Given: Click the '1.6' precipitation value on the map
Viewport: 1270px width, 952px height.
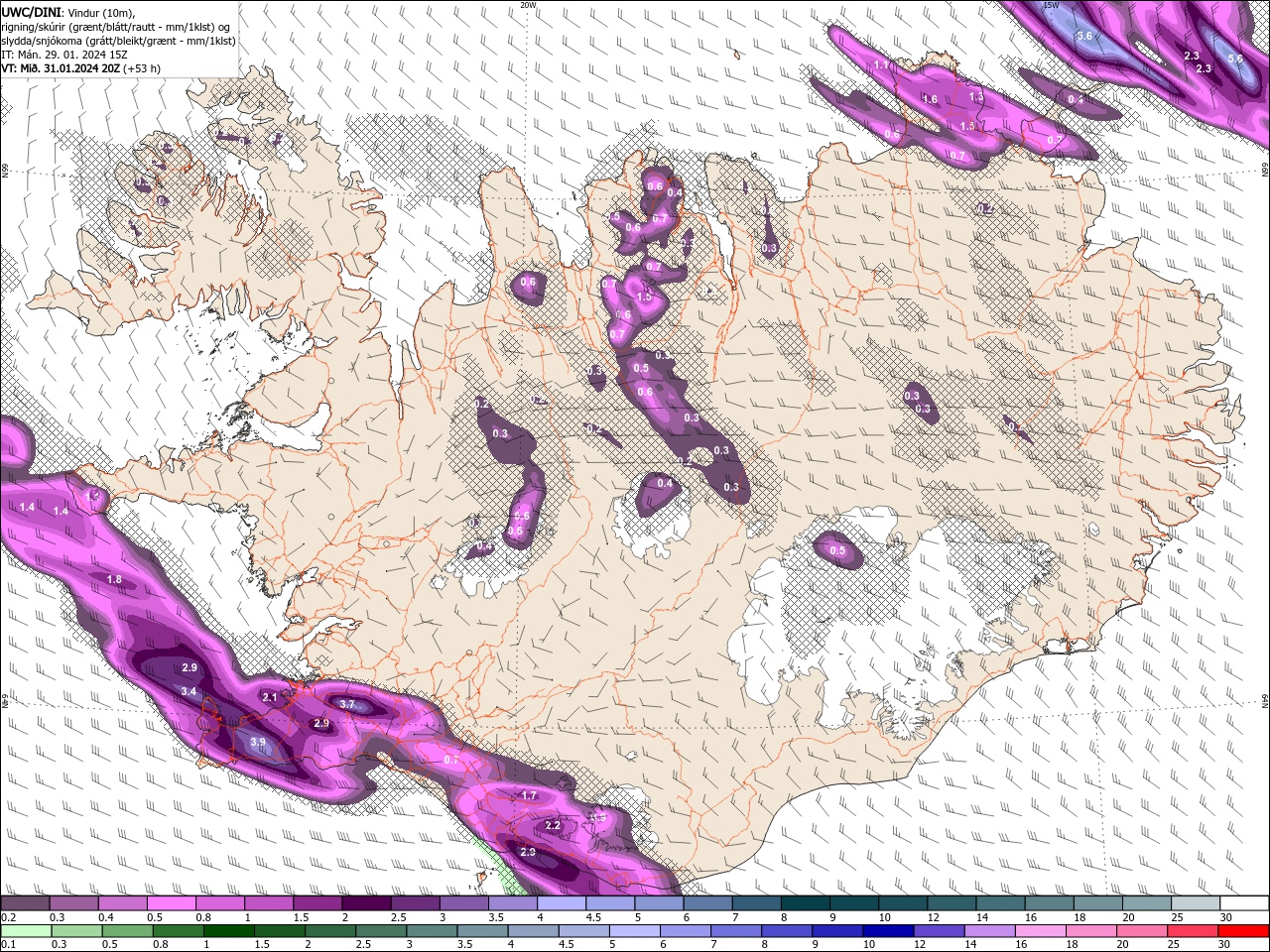Looking at the screenshot, I should point(930,99).
